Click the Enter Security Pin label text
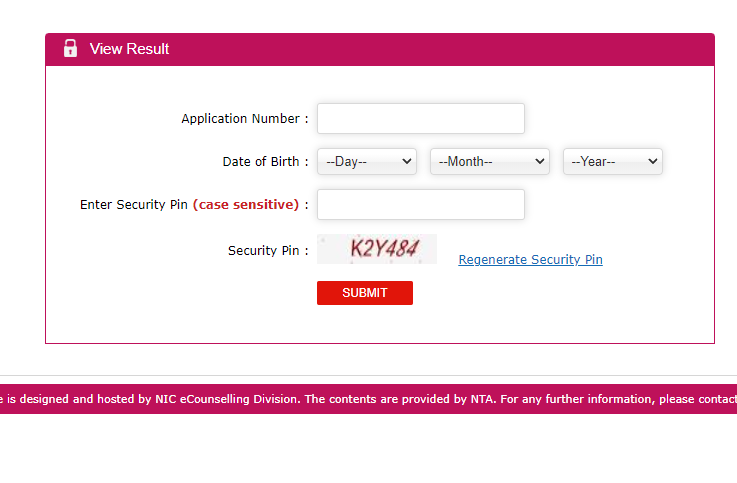 tap(134, 205)
